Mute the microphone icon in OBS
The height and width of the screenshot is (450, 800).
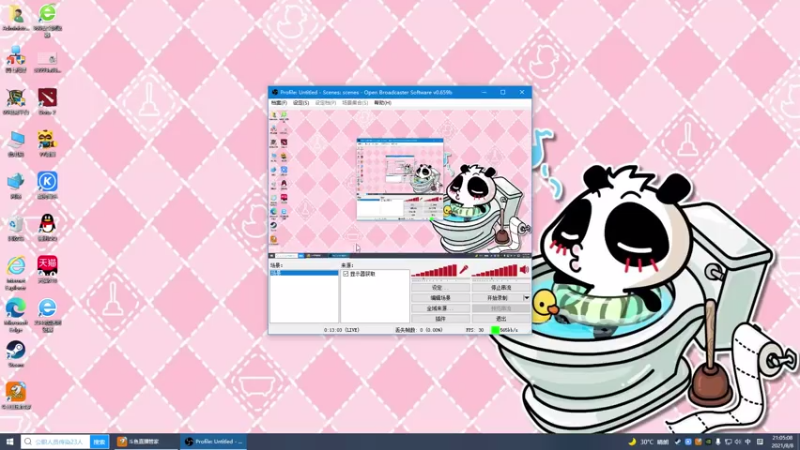(464, 270)
